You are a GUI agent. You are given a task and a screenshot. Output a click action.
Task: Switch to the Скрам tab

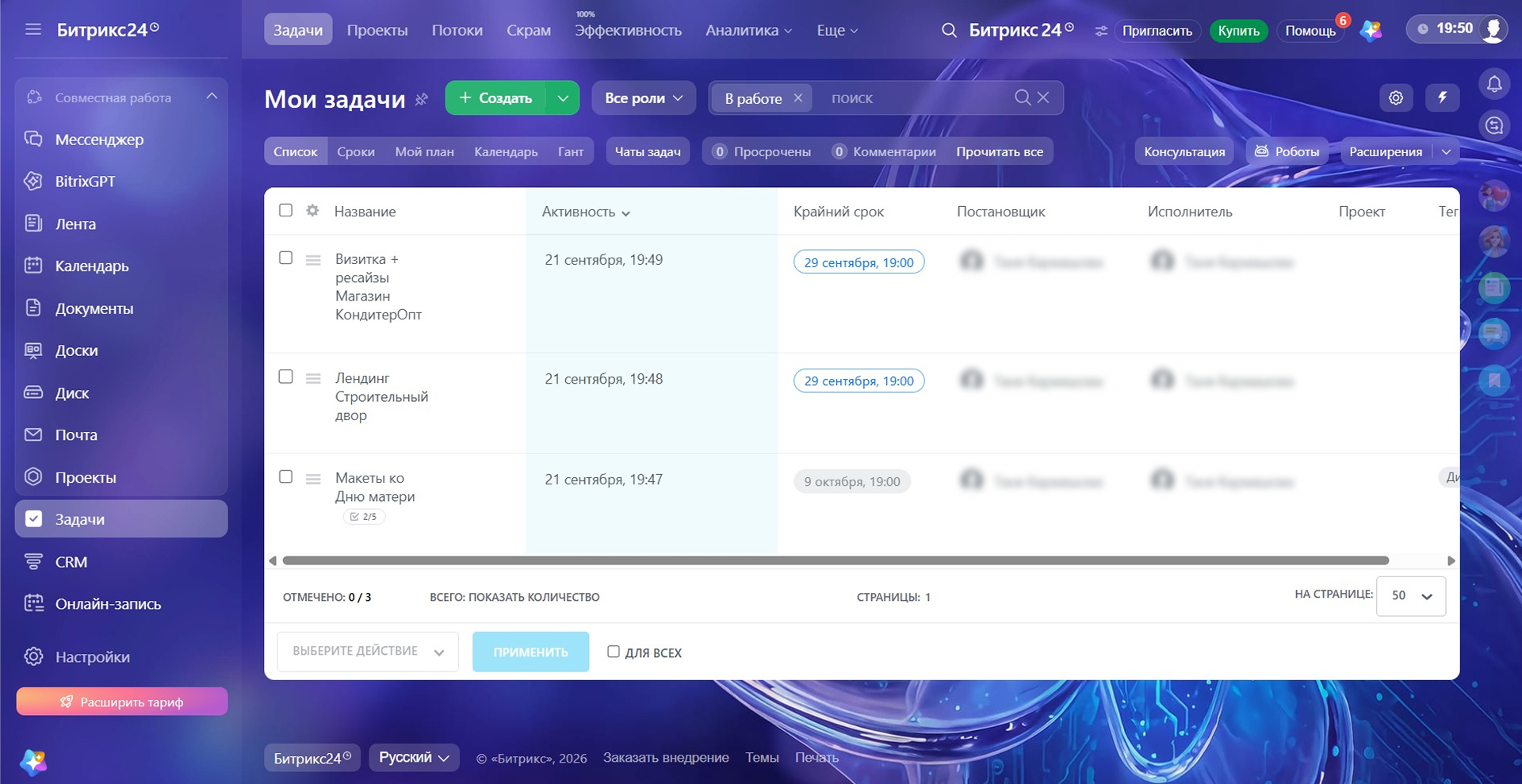coord(529,30)
